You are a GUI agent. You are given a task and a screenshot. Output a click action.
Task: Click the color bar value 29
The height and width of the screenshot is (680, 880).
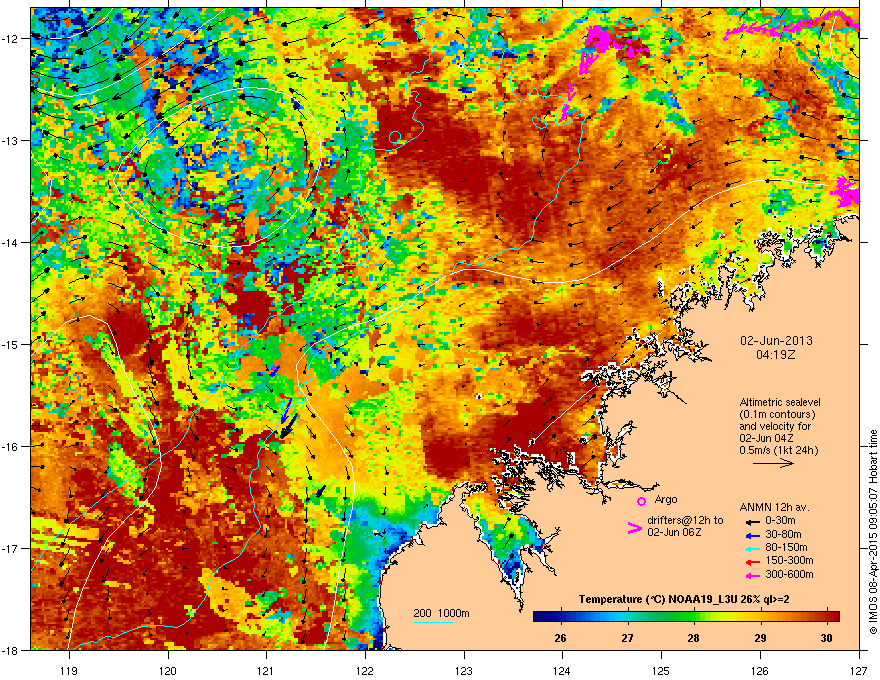point(760,638)
